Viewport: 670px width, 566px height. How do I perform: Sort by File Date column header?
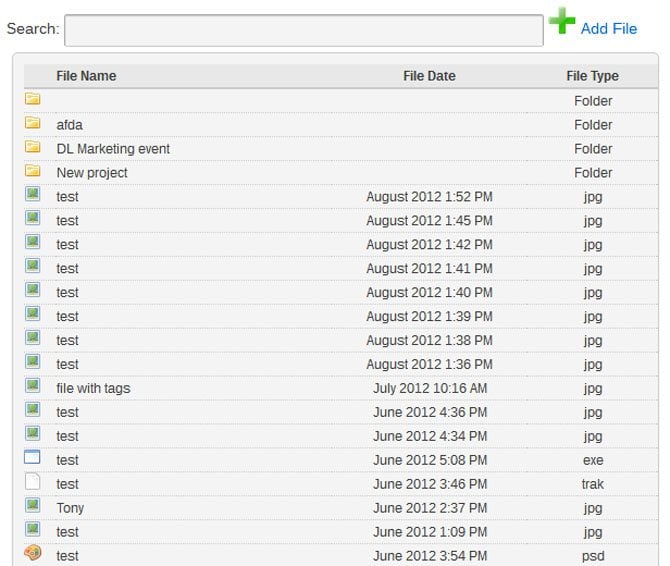429,76
